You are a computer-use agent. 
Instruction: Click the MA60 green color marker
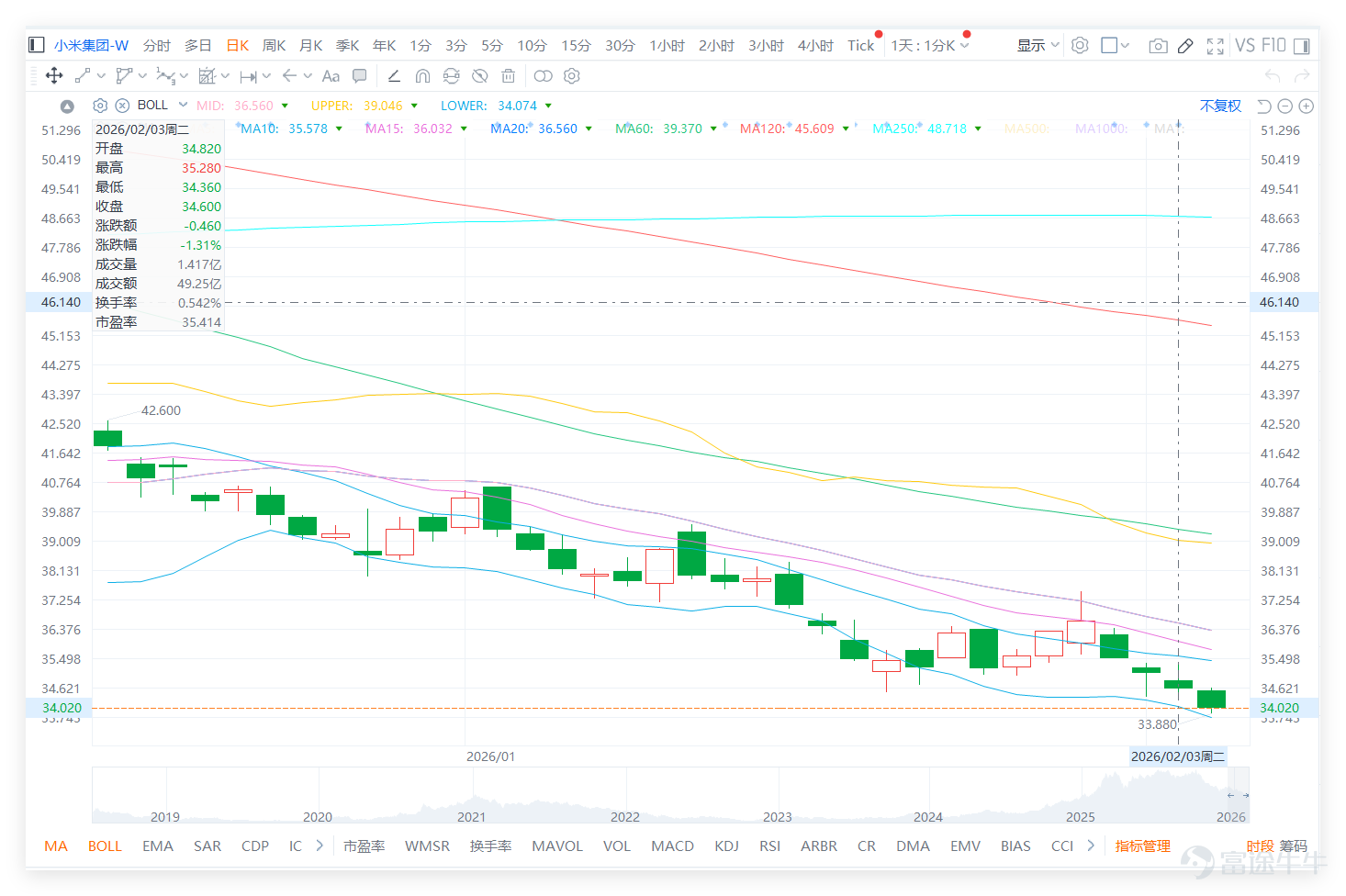713,129
